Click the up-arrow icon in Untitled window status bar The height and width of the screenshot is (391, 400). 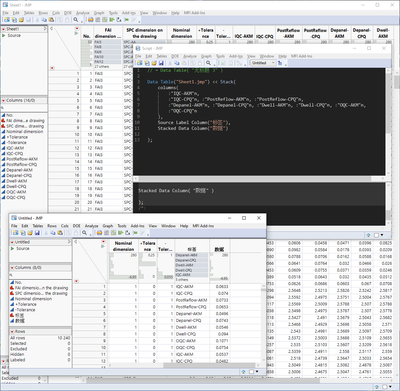tap(244, 371)
